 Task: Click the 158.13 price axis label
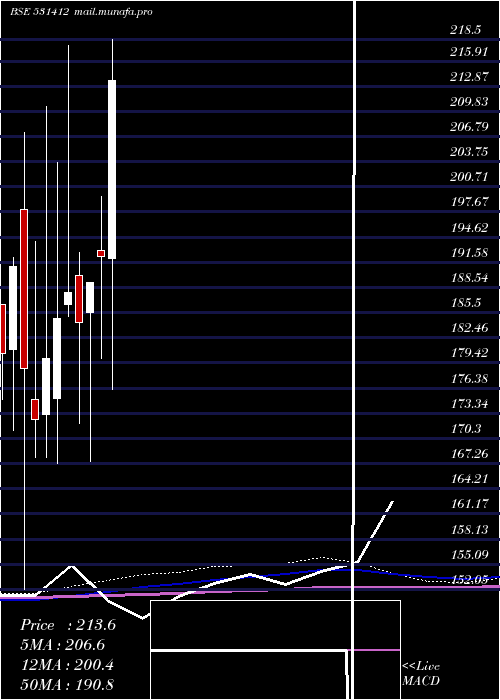(469, 529)
